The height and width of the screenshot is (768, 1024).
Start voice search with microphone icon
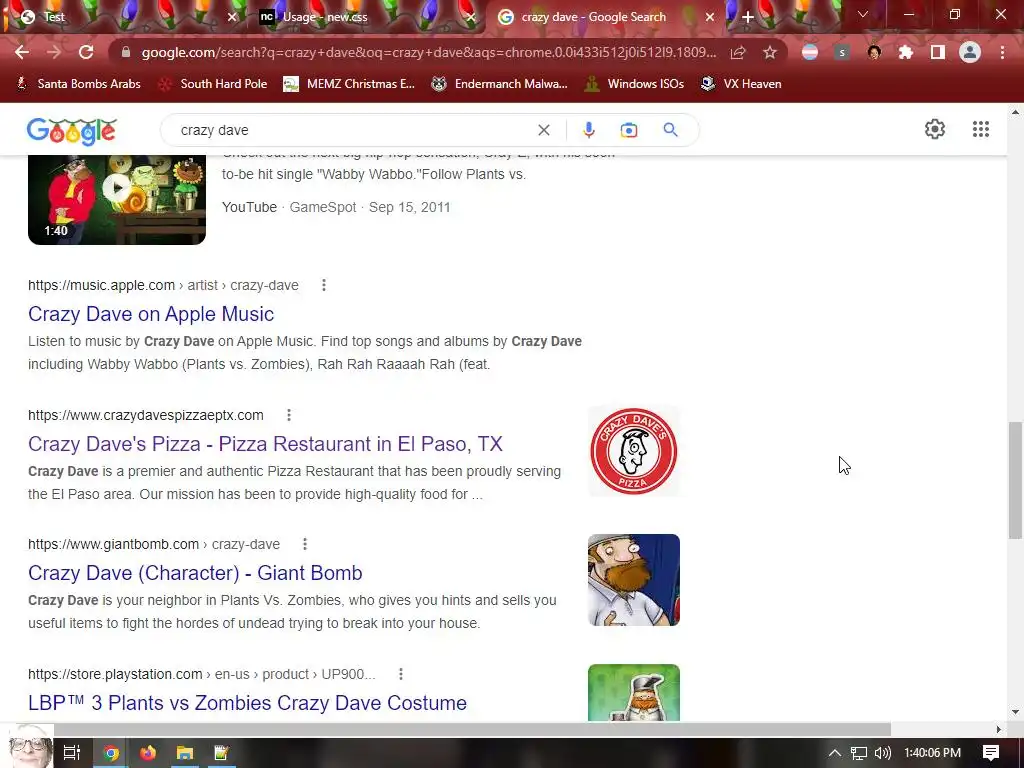click(x=588, y=130)
